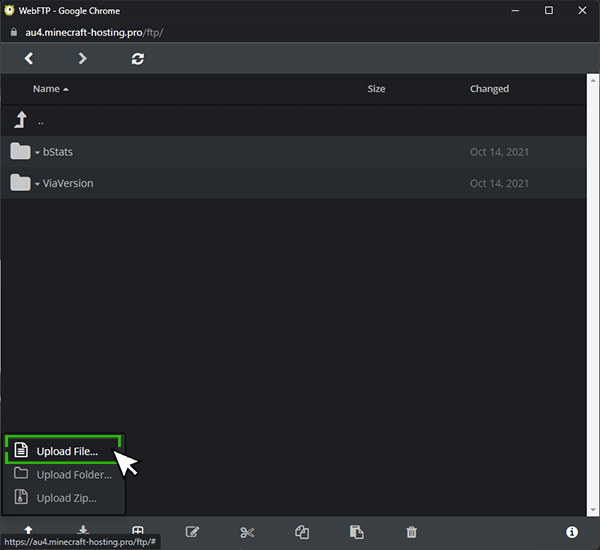Click the download toolbar icon

pos(83,530)
